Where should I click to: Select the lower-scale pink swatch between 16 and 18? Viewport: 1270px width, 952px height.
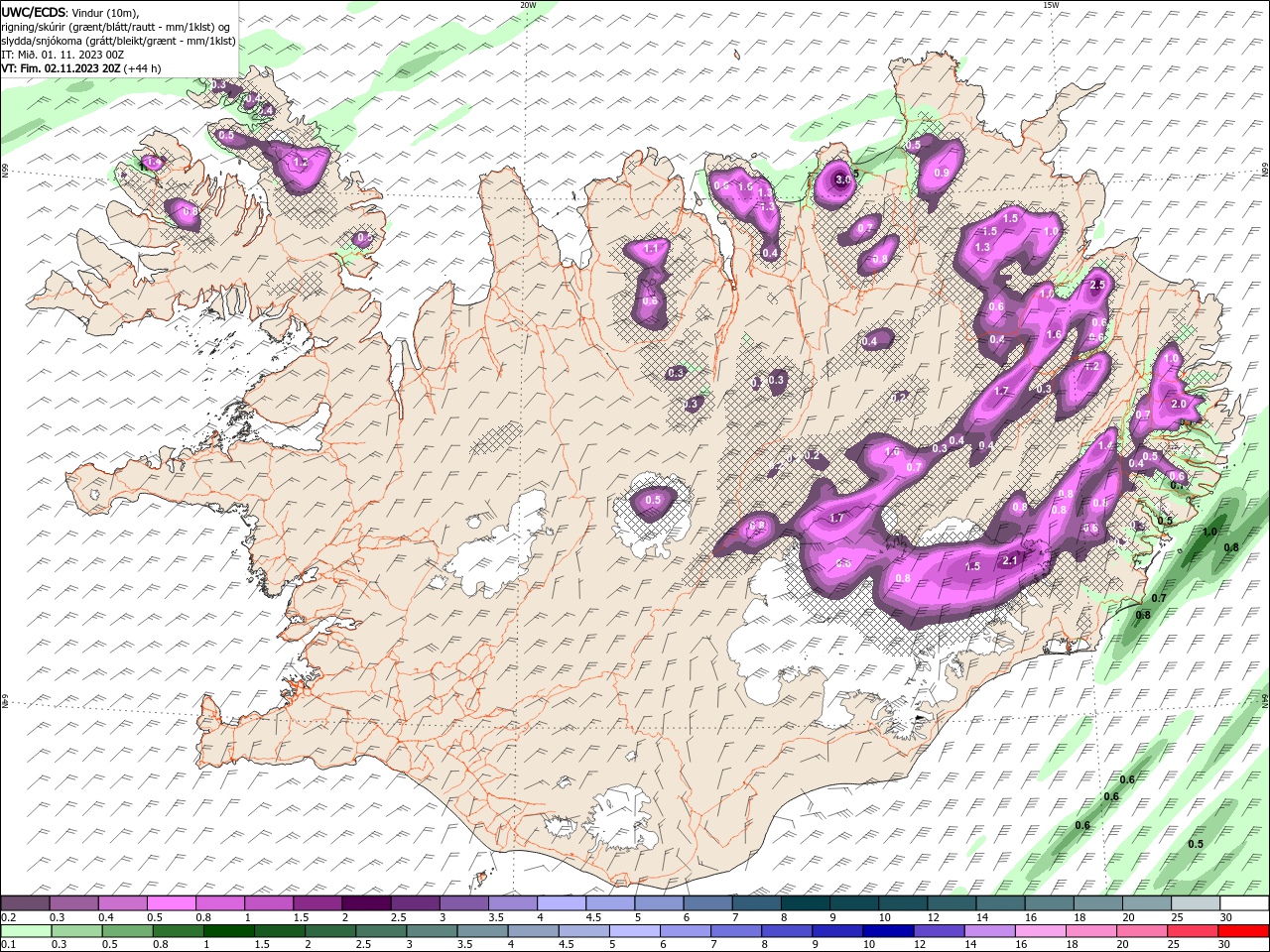(1039, 931)
